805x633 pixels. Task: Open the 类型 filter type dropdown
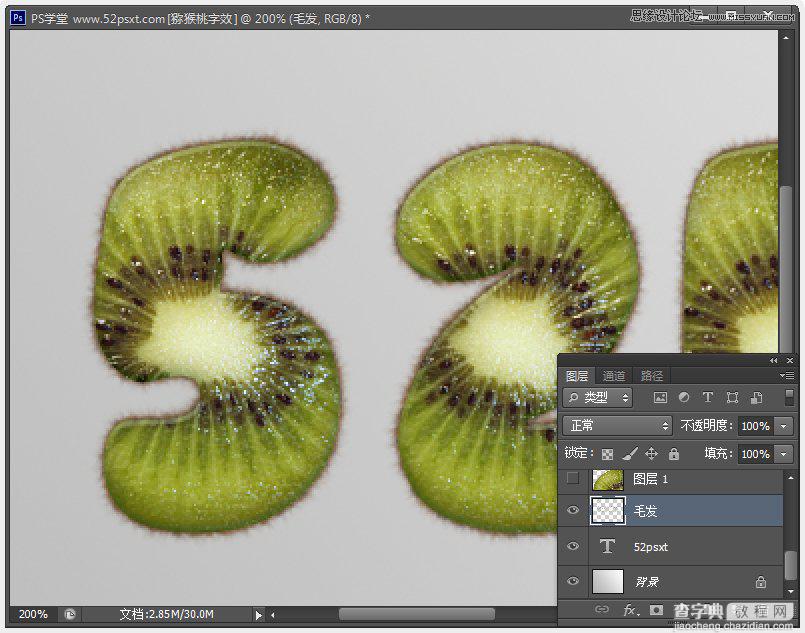[598, 397]
